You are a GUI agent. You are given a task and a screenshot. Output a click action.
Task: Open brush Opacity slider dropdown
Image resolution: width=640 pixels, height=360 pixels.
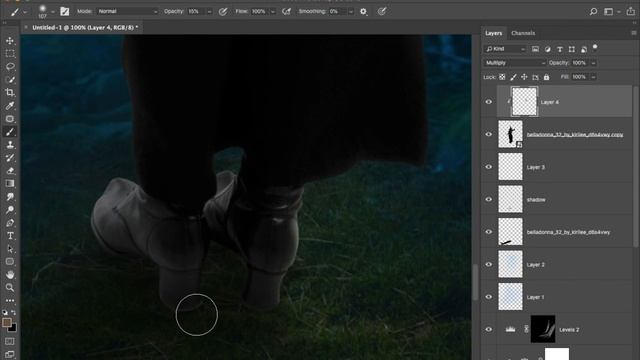209,12
